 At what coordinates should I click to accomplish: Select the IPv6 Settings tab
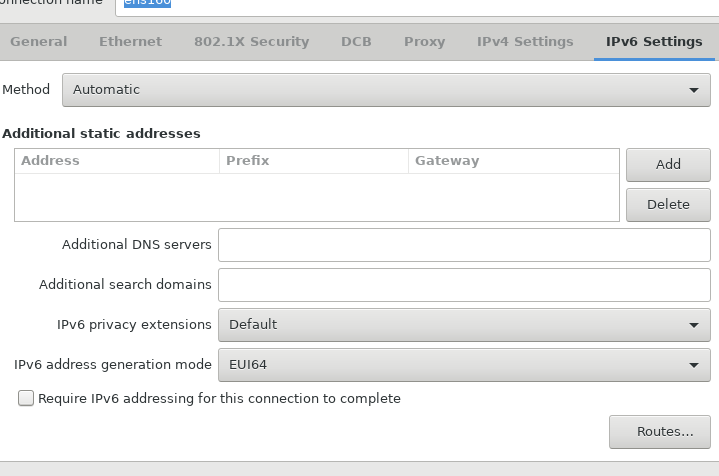click(x=654, y=42)
